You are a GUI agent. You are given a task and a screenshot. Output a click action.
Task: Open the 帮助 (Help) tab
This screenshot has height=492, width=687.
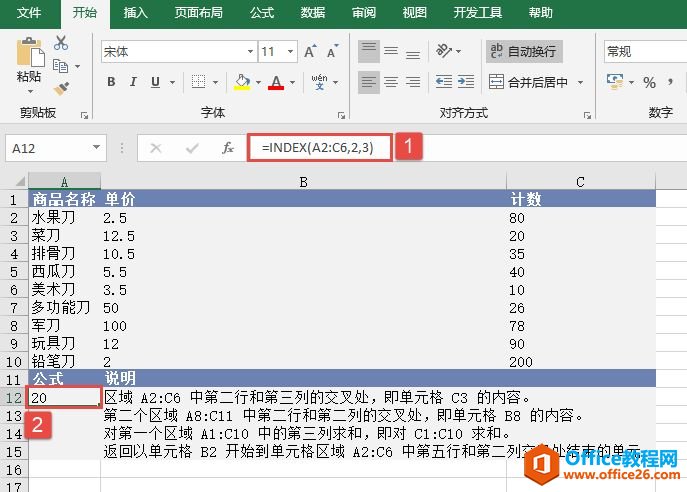pos(540,13)
